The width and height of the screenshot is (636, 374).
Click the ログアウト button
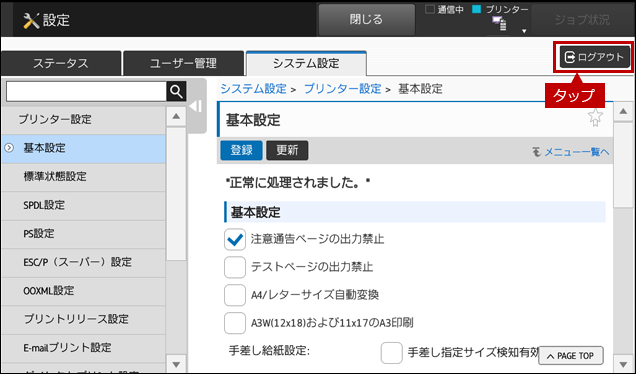point(595,57)
